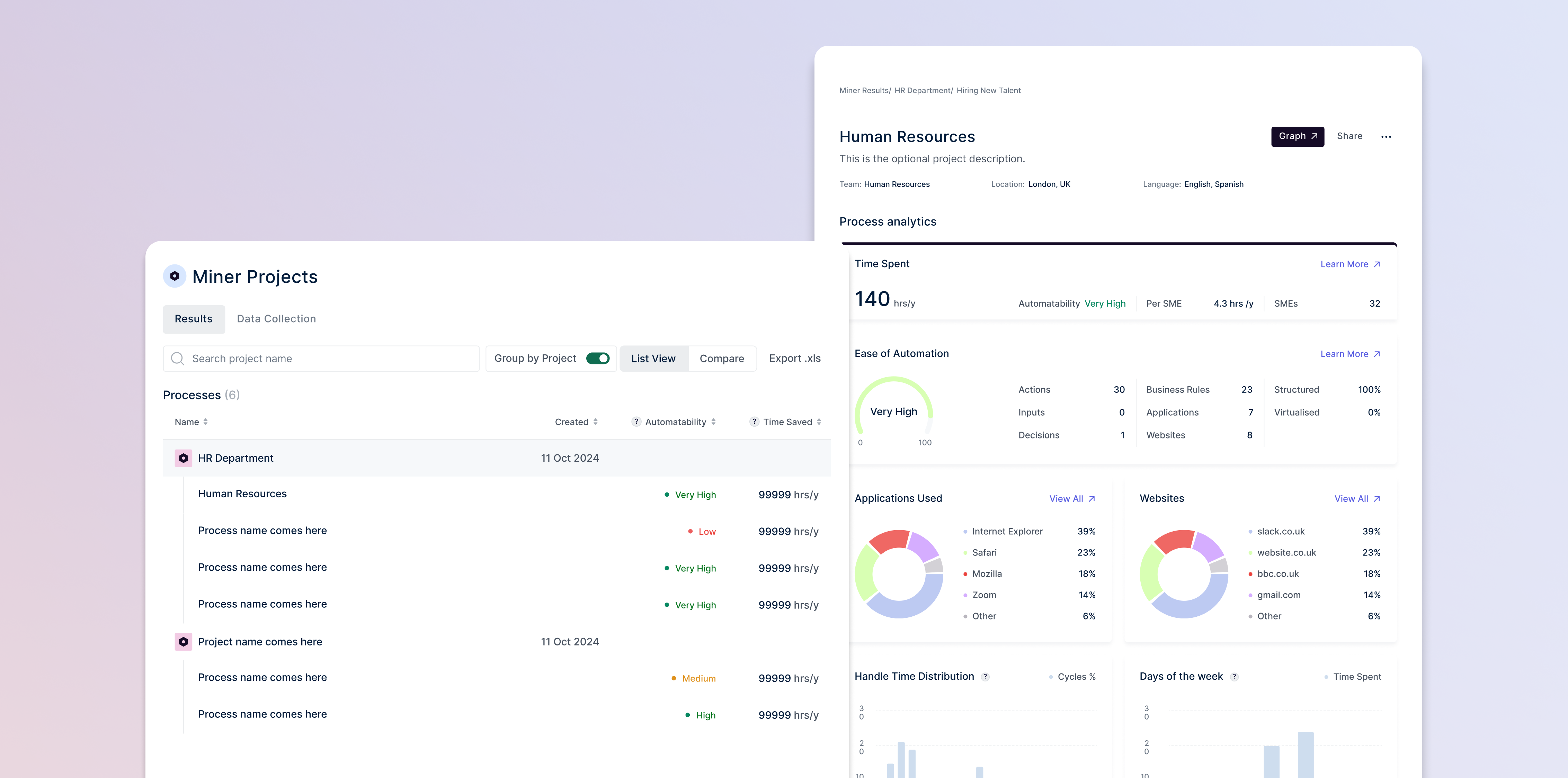This screenshot has height=778, width=1568.
Task: Open the Time Saved help question-mark icon
Action: pos(754,422)
